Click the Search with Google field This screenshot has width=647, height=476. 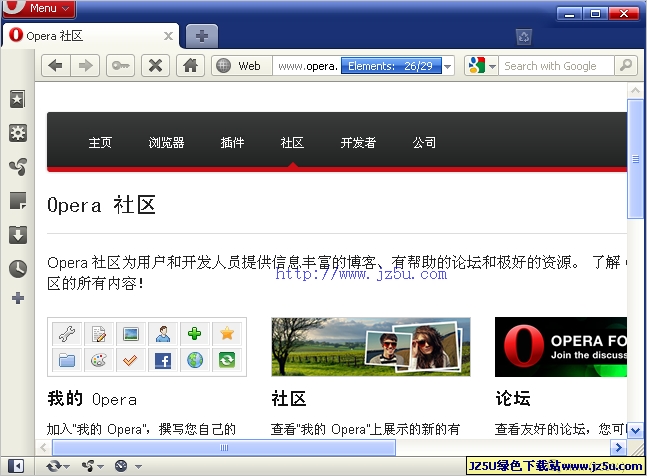[x=556, y=66]
